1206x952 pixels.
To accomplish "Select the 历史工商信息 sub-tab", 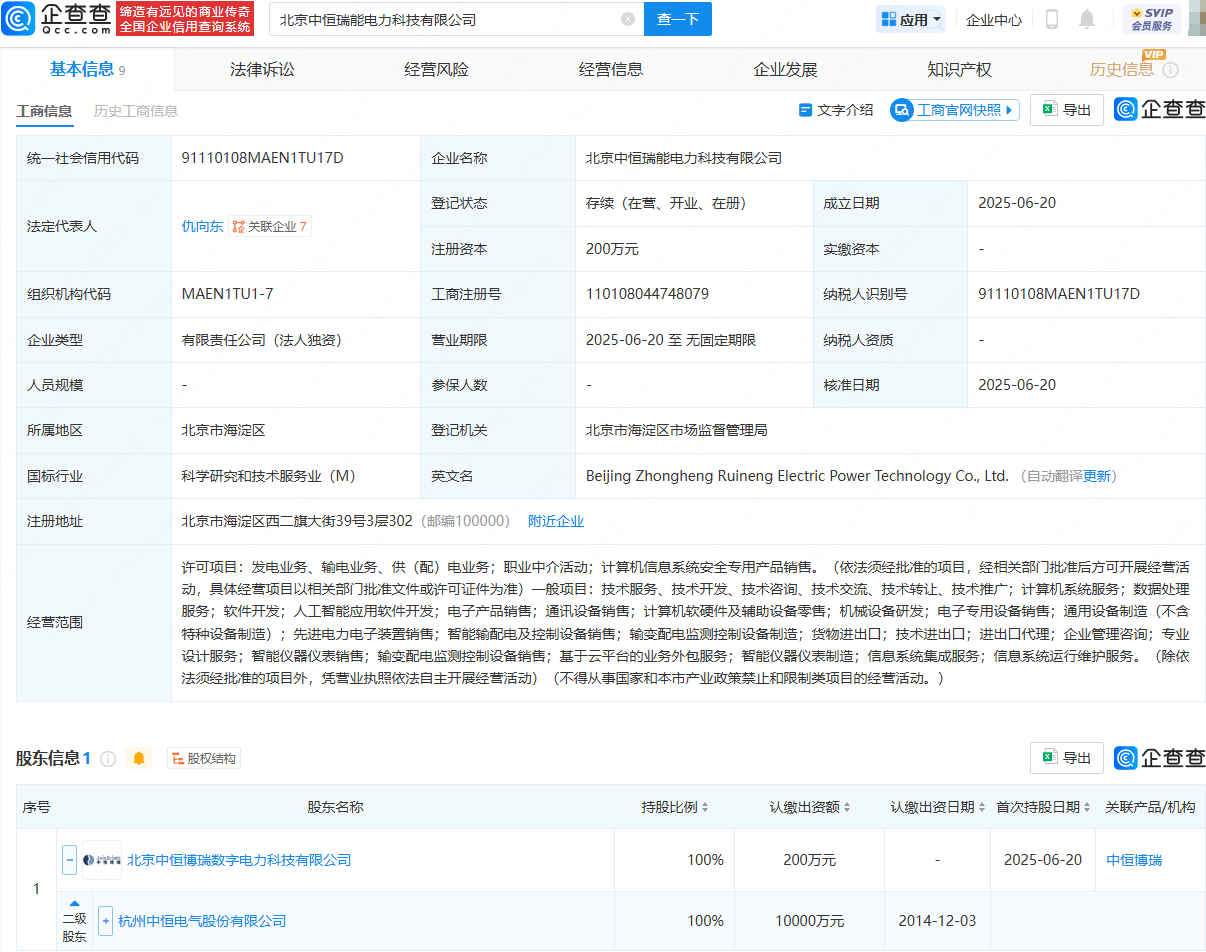I will (136, 111).
